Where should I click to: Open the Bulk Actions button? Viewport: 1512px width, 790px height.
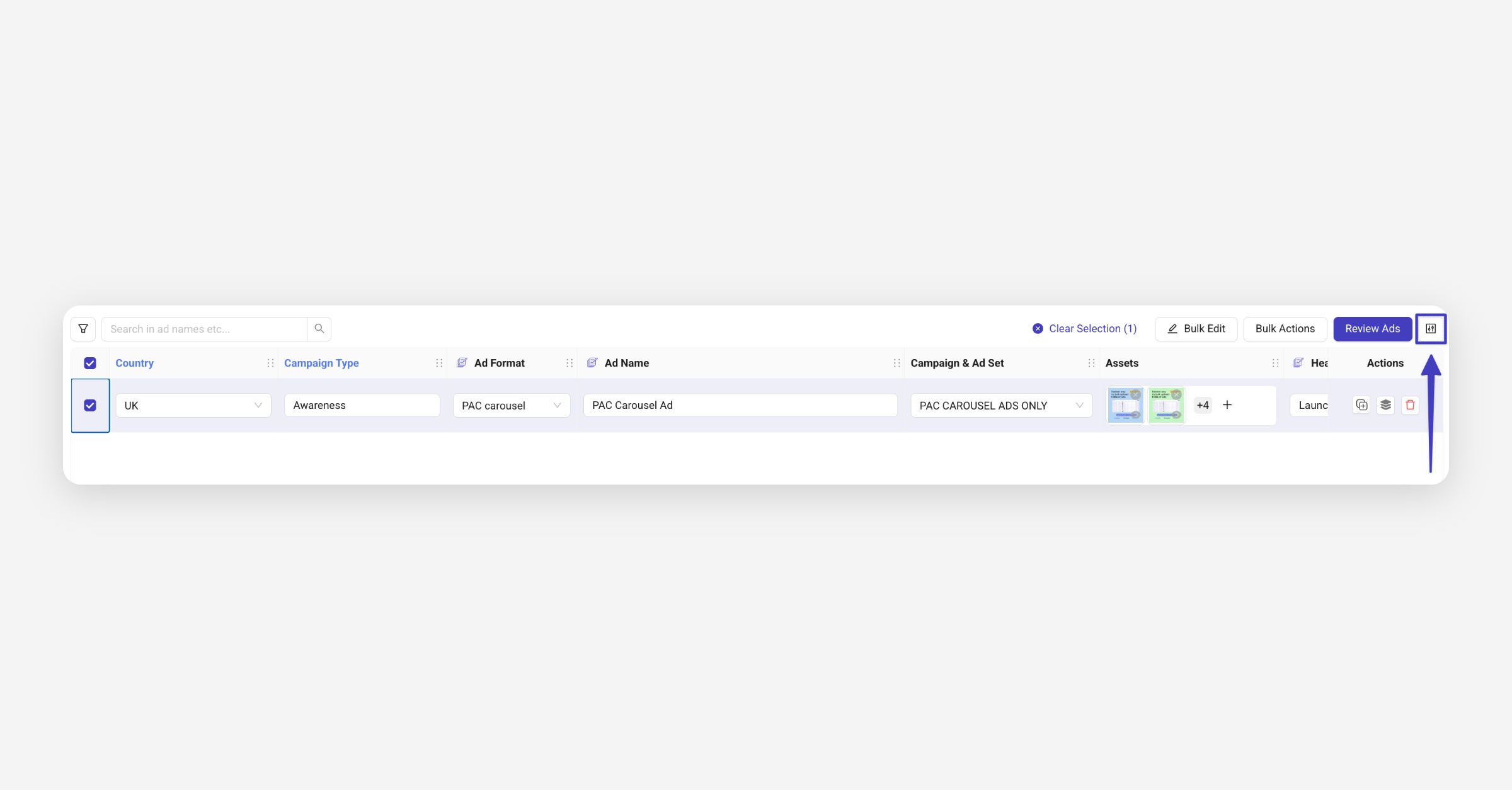(1285, 329)
